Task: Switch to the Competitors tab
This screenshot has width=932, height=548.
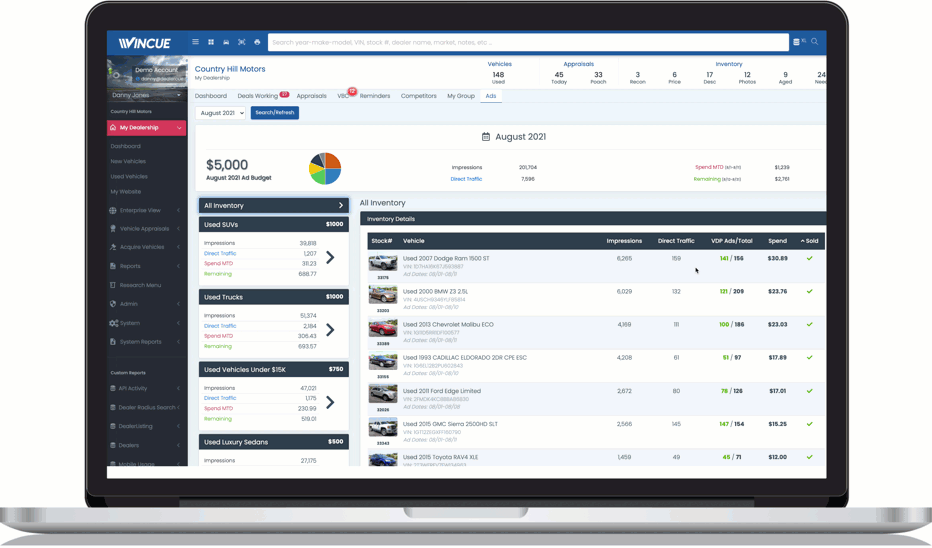Action: click(x=418, y=96)
